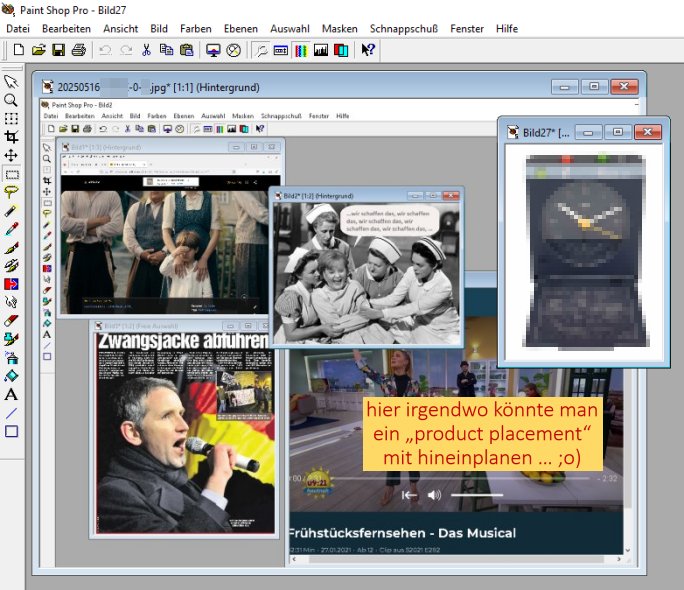Select the Eraser tool in tool palette
The width and height of the screenshot is (684, 590).
pos(11,321)
